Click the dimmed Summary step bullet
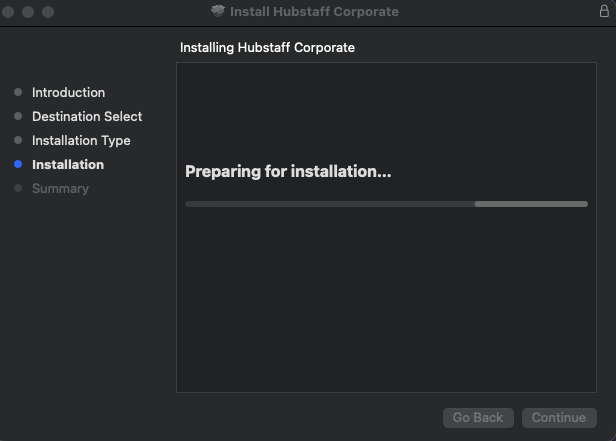Image resolution: width=616 pixels, height=441 pixels. pyautogui.click(x=18, y=188)
